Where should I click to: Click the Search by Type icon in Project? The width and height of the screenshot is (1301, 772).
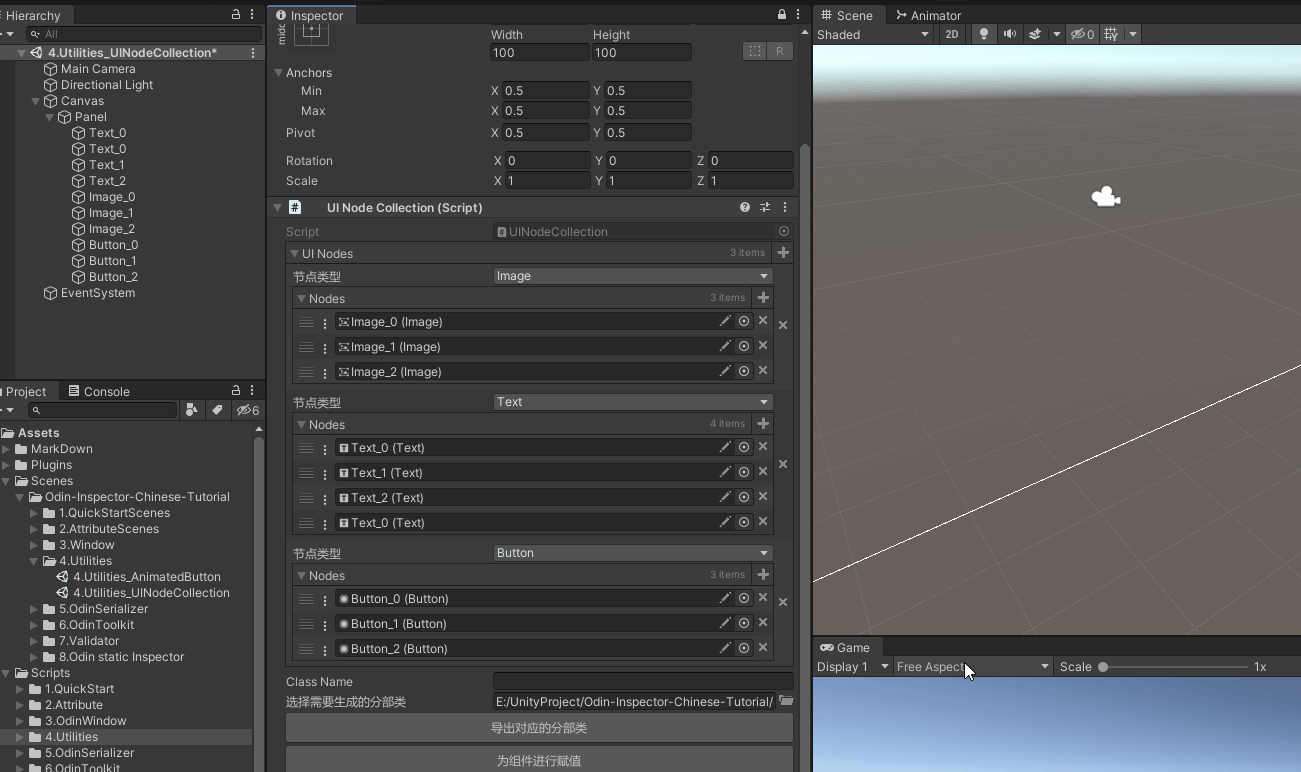(192, 410)
